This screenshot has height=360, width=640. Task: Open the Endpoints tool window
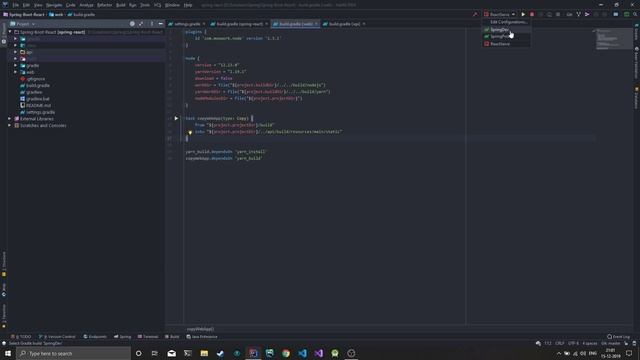click(95, 337)
